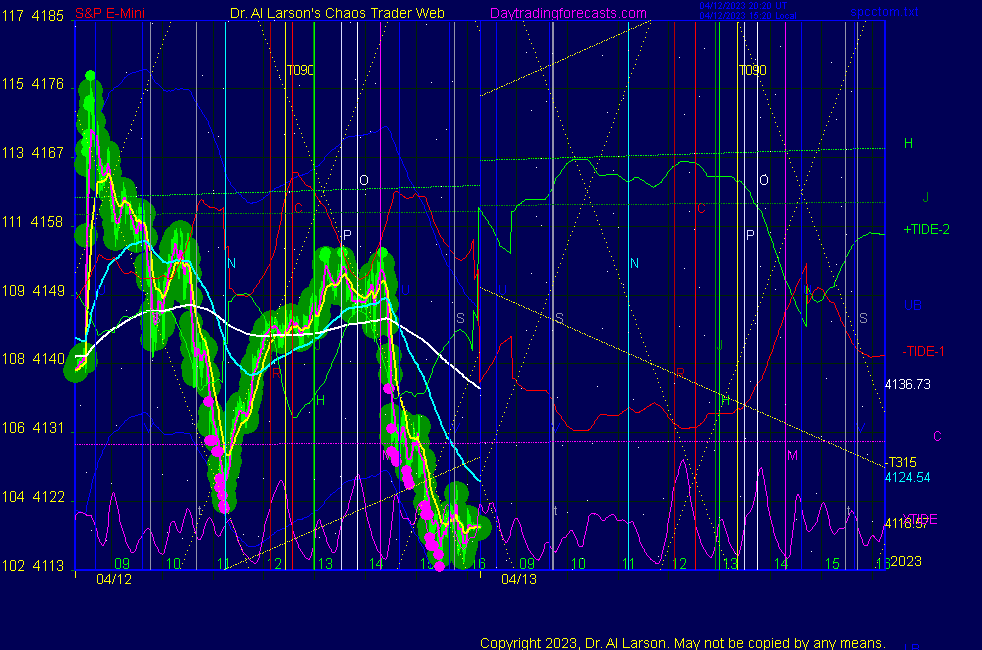Select the 113 4167 axis value
982x650 pixels.
(x=33, y=153)
